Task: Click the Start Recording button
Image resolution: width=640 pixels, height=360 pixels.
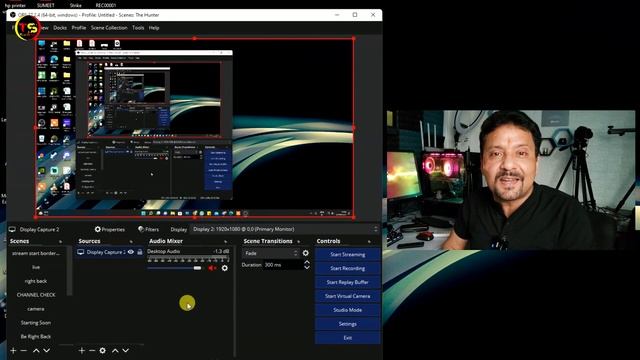Action: [x=348, y=268]
